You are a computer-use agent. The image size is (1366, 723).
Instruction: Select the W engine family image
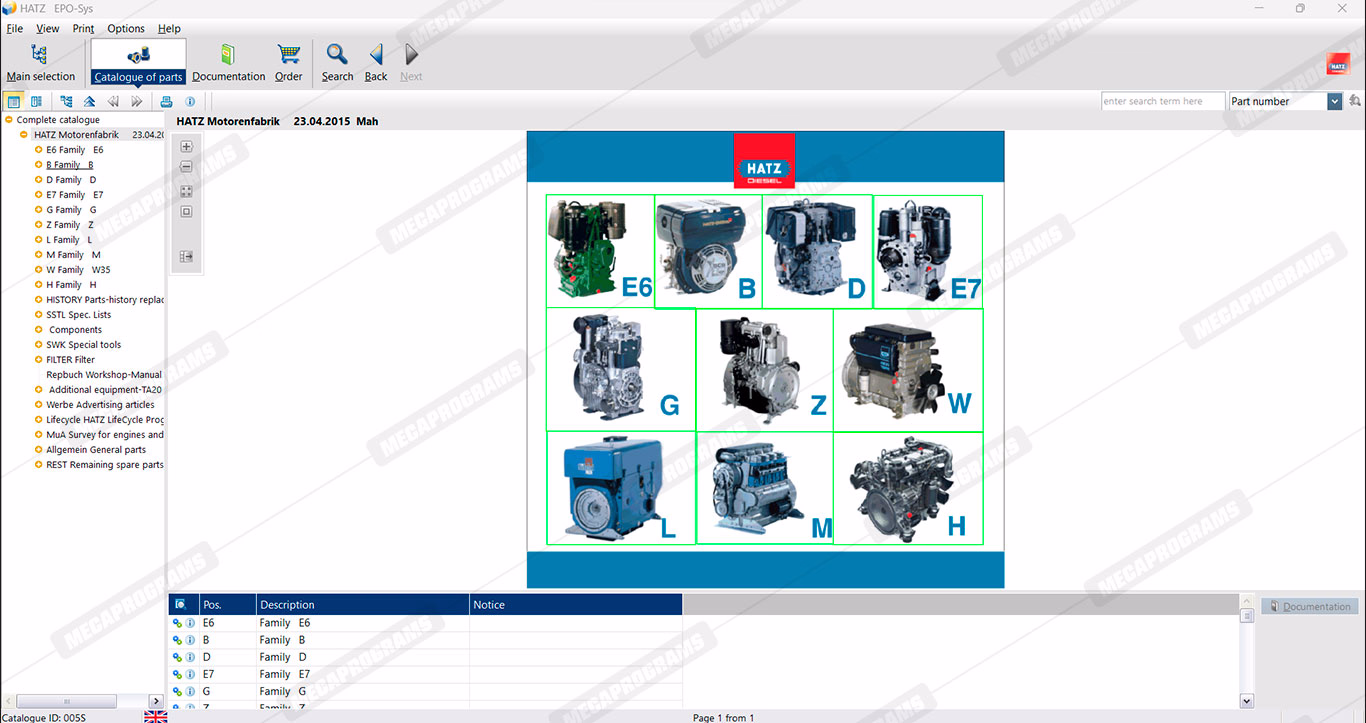click(907, 370)
